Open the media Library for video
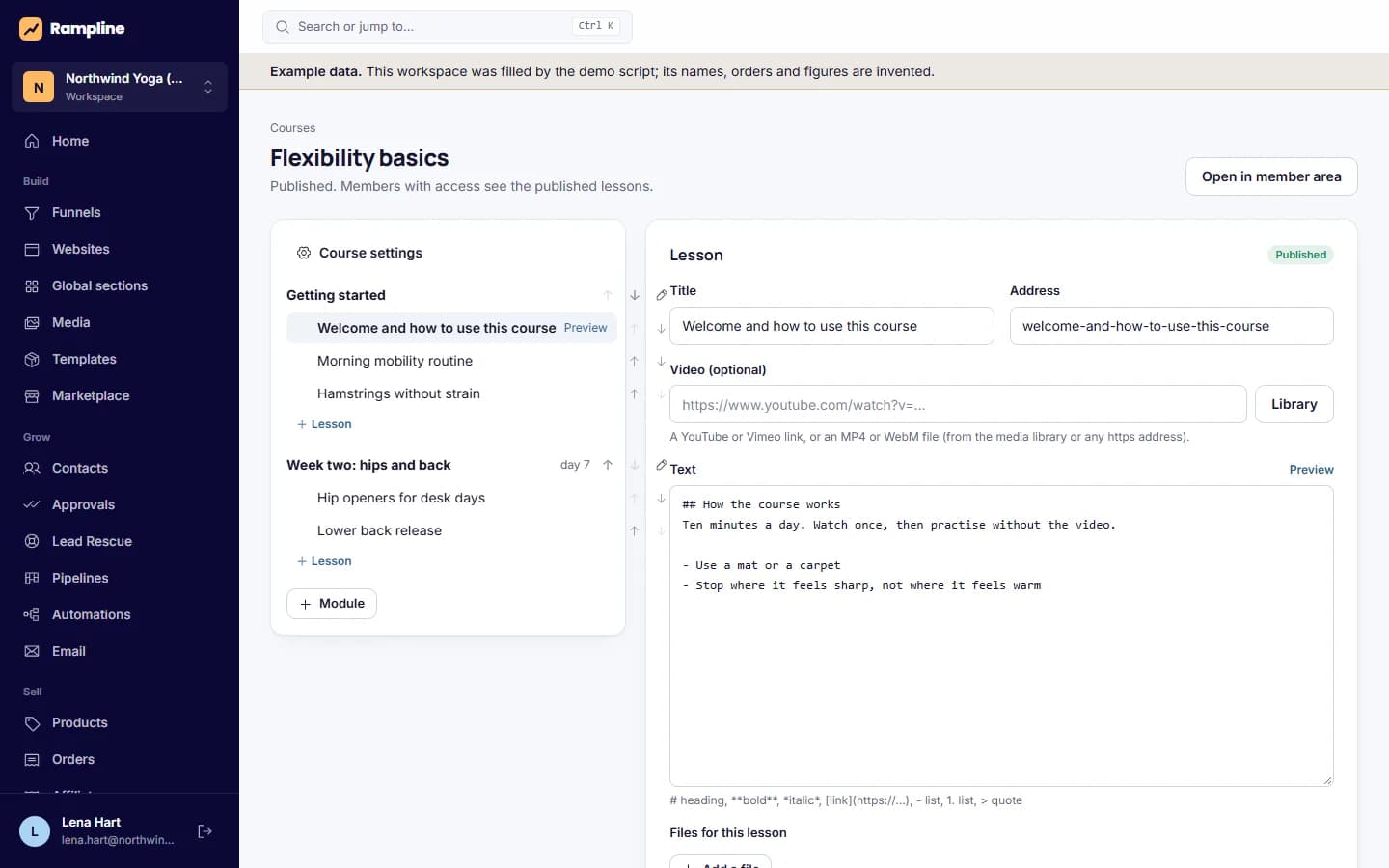1389x868 pixels. click(1294, 404)
